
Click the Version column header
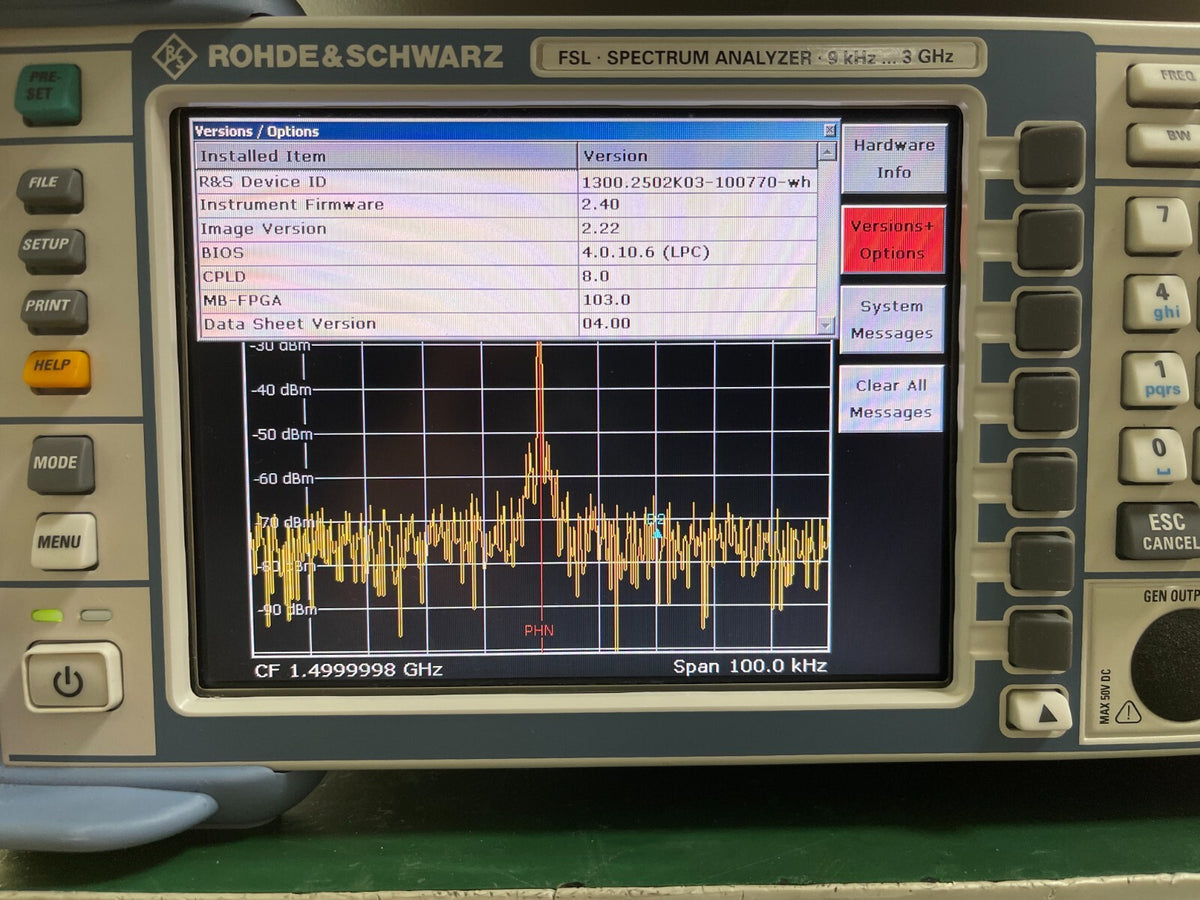698,155
